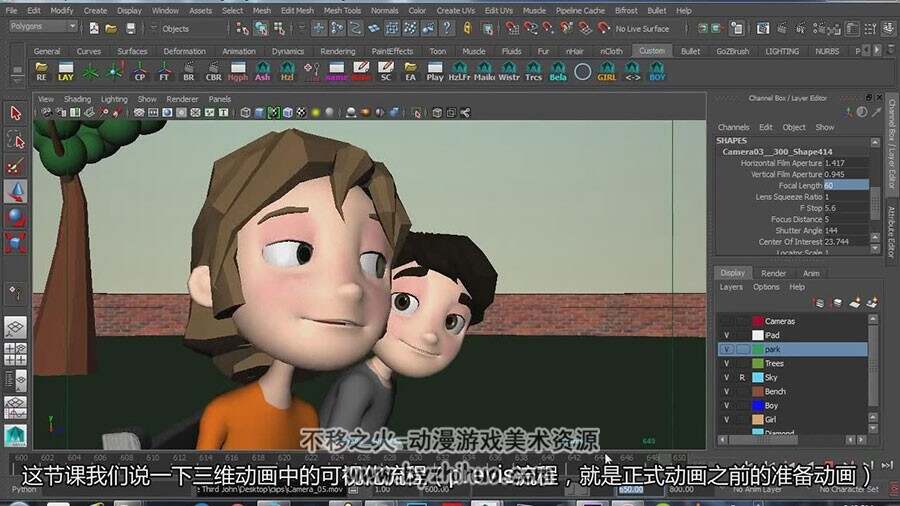Click the Boy layer blue color swatch
Image resolution: width=900 pixels, height=506 pixels.
pyautogui.click(x=758, y=406)
